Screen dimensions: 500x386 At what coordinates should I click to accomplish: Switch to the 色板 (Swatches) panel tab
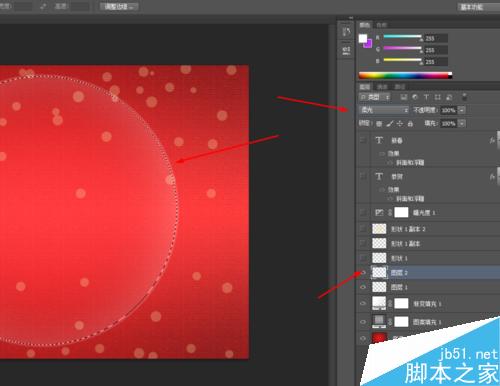click(382, 25)
